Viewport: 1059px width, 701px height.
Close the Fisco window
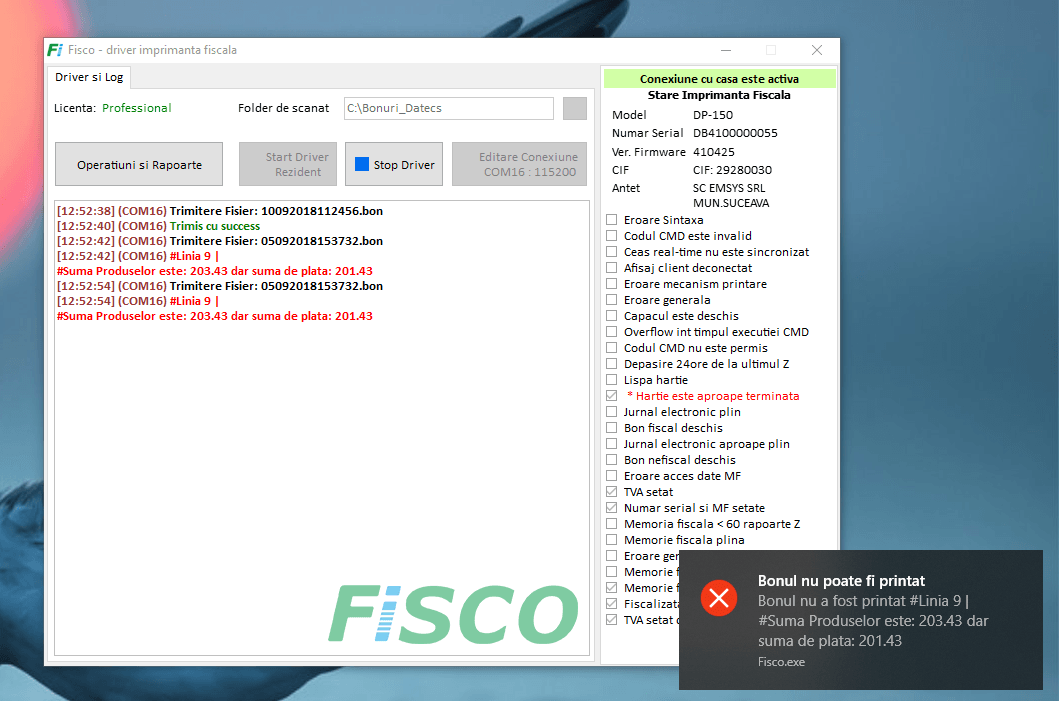pos(817,50)
